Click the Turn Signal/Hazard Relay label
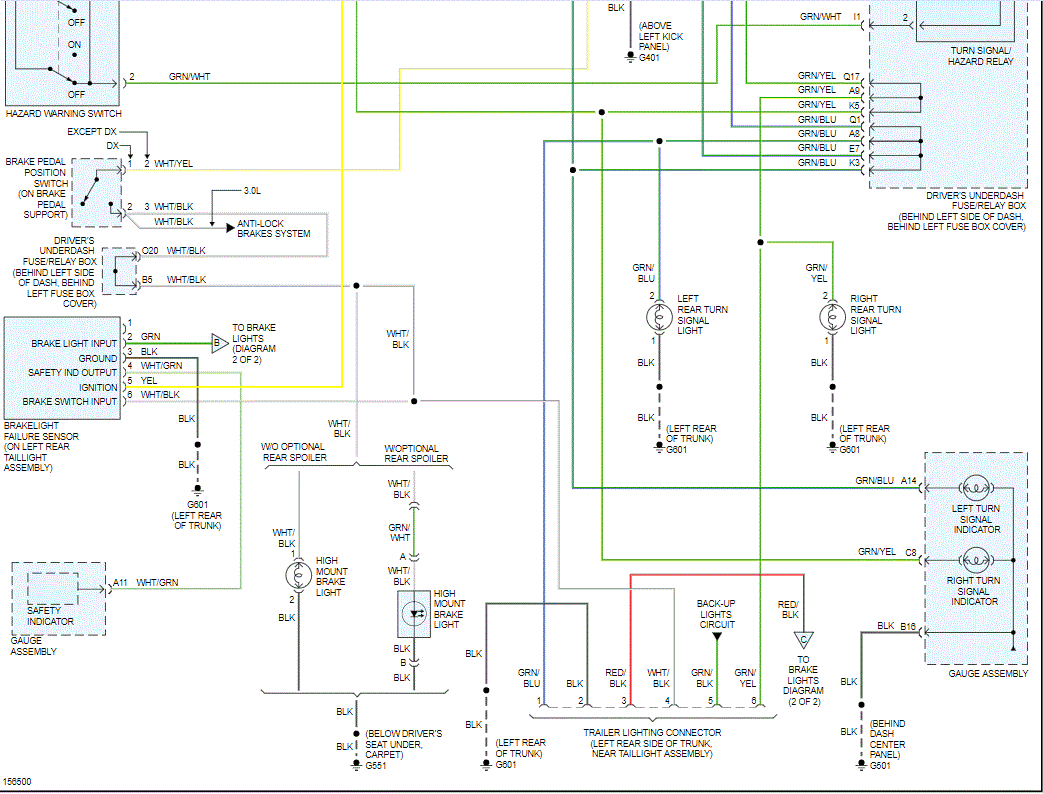1043x794 pixels. [x=980, y=56]
